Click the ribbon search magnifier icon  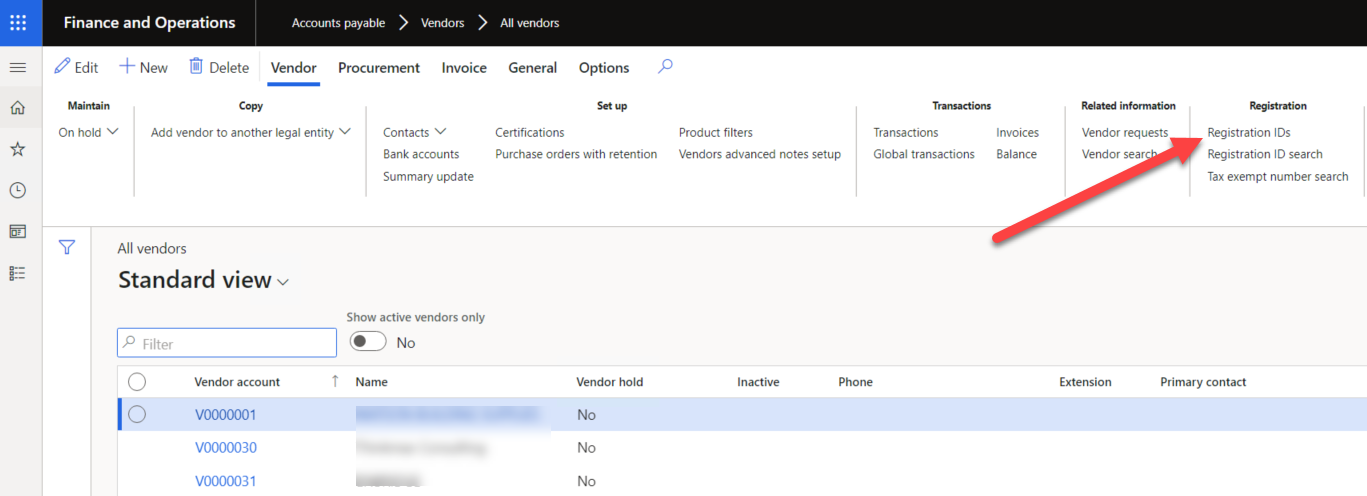(x=665, y=67)
